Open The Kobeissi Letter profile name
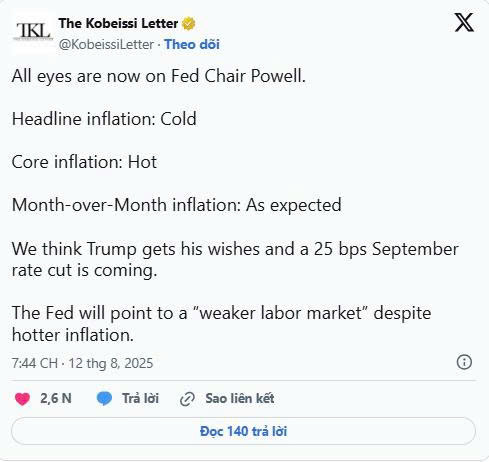The width and height of the screenshot is (489, 462). click(x=118, y=24)
